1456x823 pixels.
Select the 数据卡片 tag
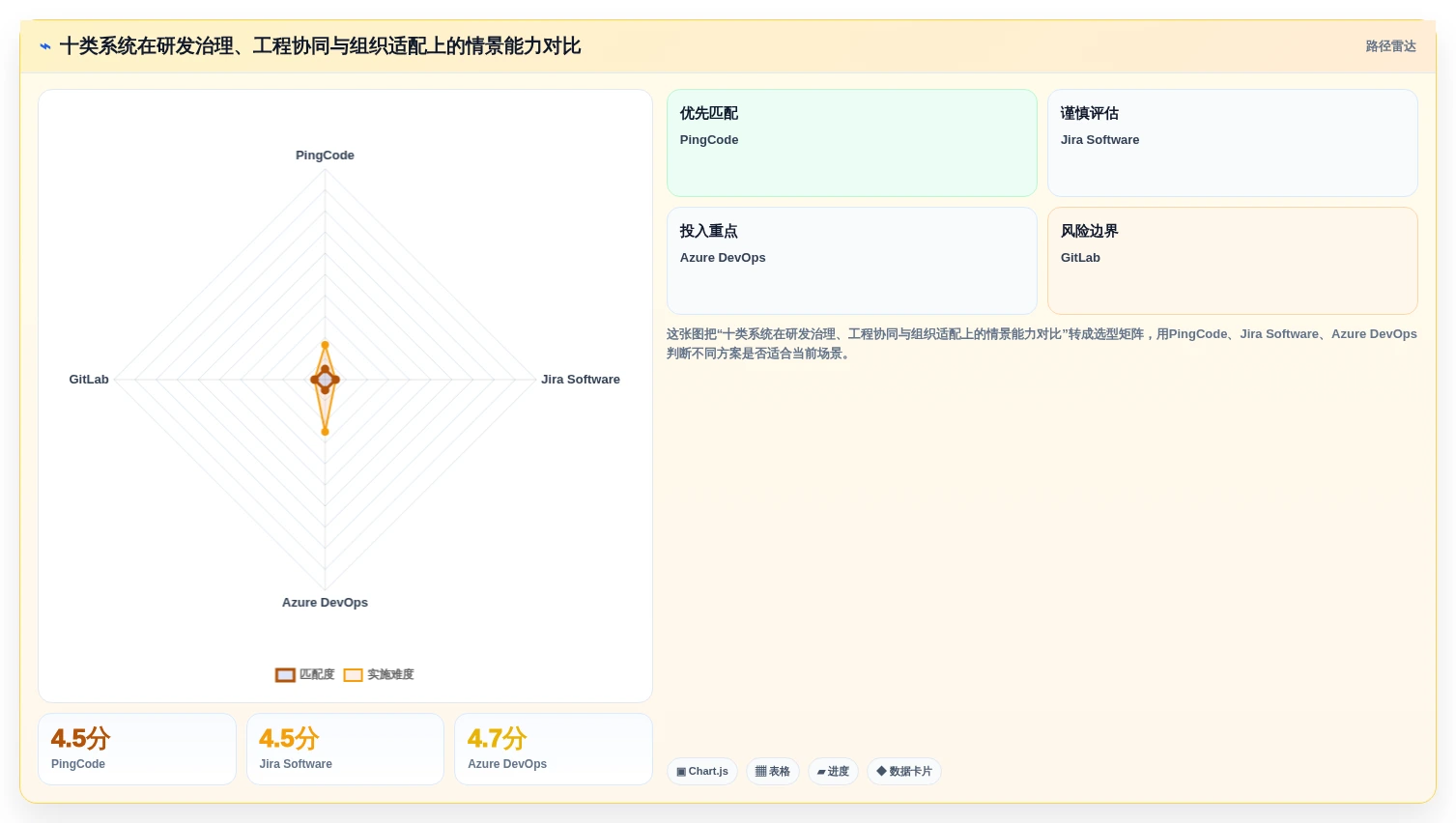(904, 772)
